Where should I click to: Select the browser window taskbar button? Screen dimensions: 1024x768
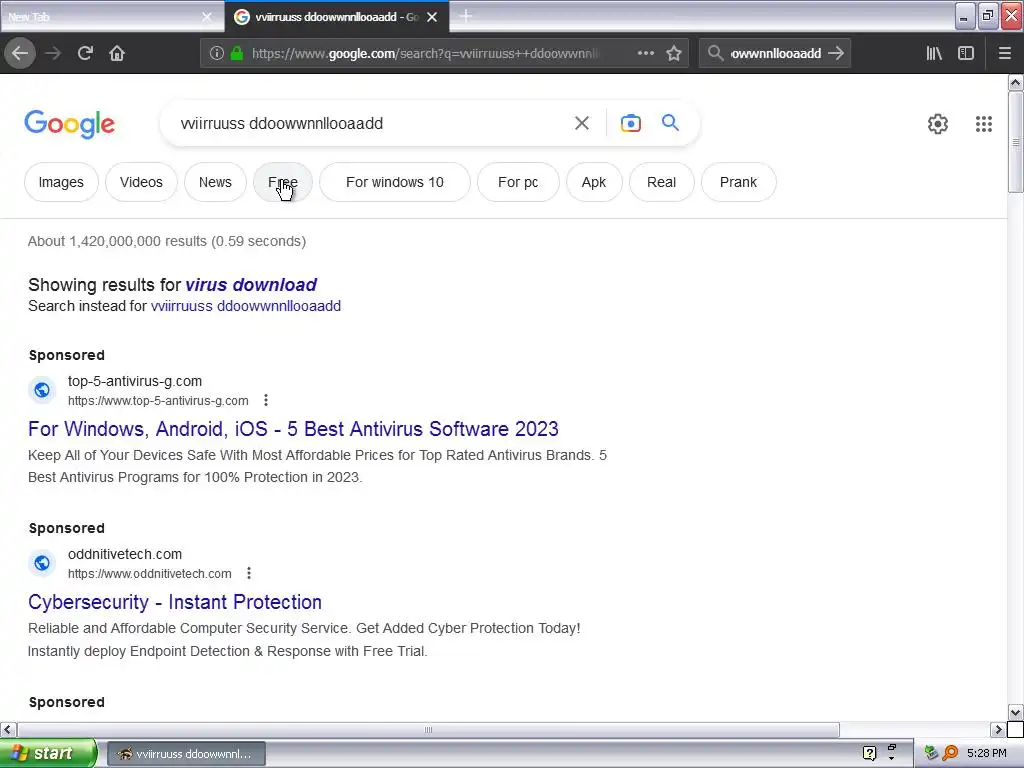(186, 754)
